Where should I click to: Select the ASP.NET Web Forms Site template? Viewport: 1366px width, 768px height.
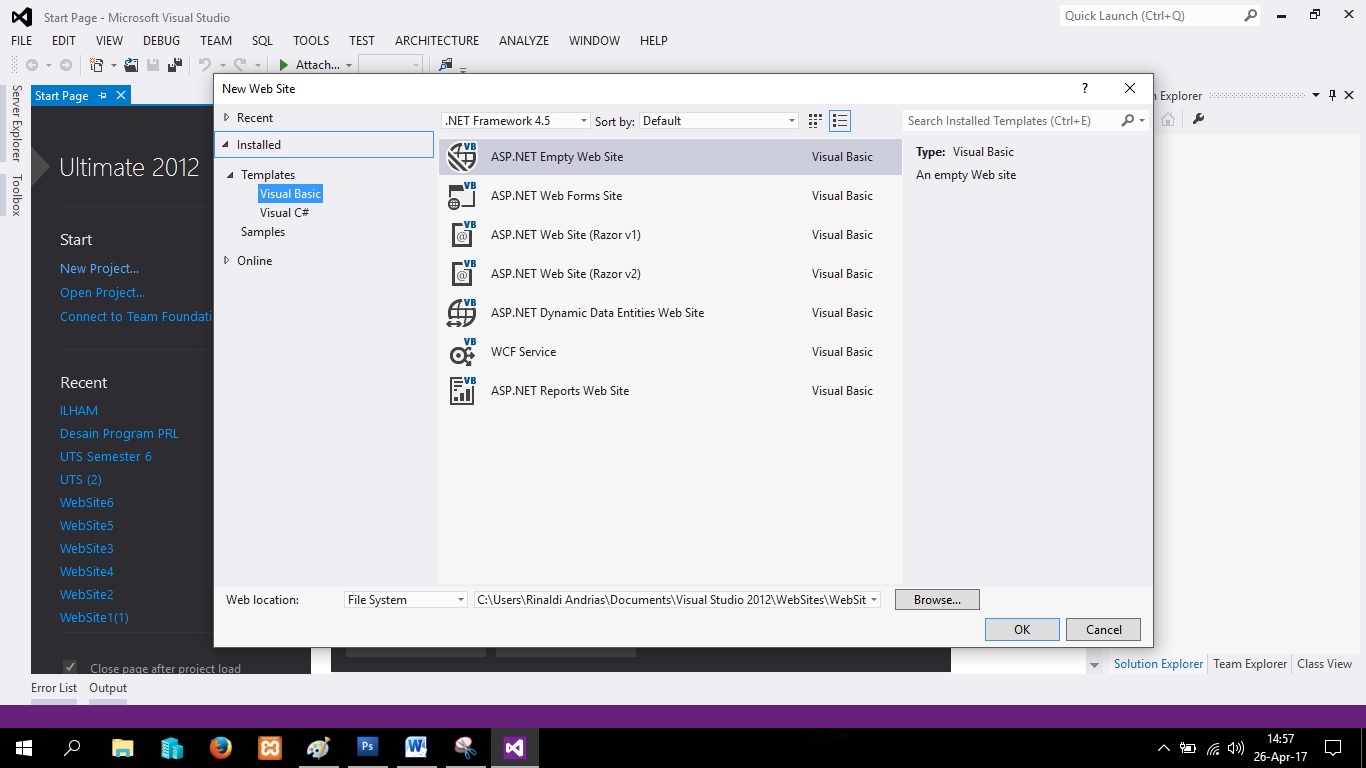(x=670, y=196)
